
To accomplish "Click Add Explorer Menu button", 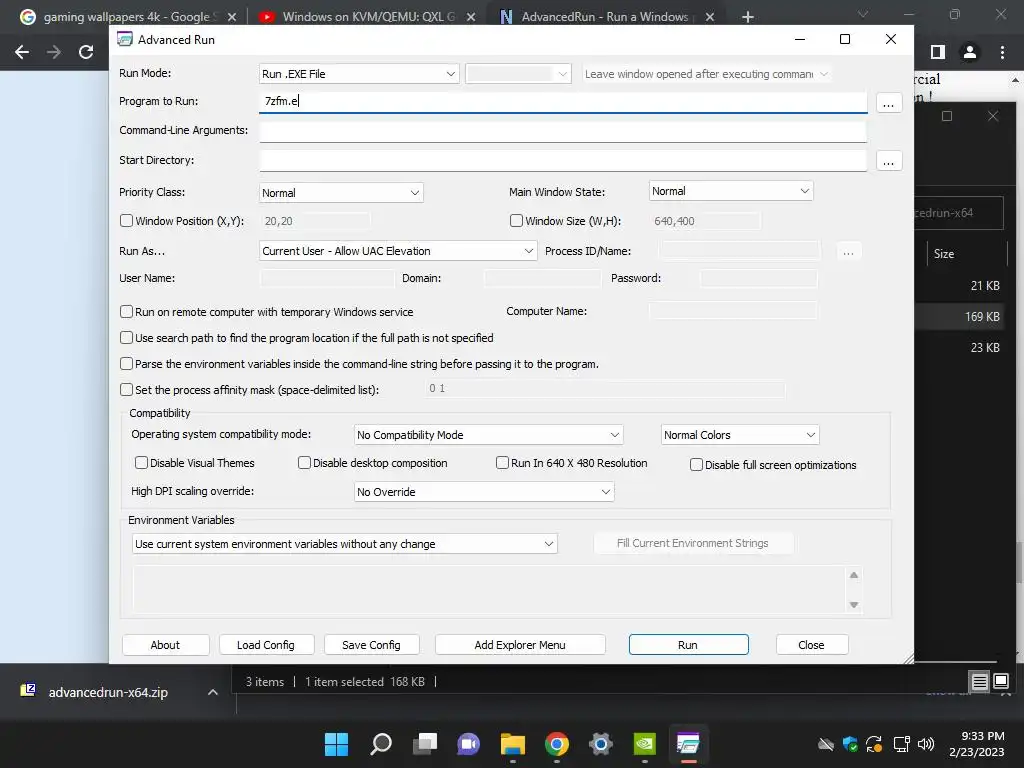I will (520, 645).
